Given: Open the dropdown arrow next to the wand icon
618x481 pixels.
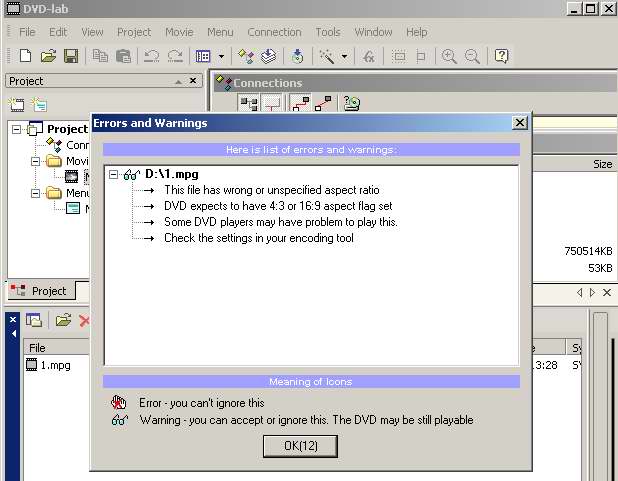Looking at the screenshot, I should pos(344,56).
